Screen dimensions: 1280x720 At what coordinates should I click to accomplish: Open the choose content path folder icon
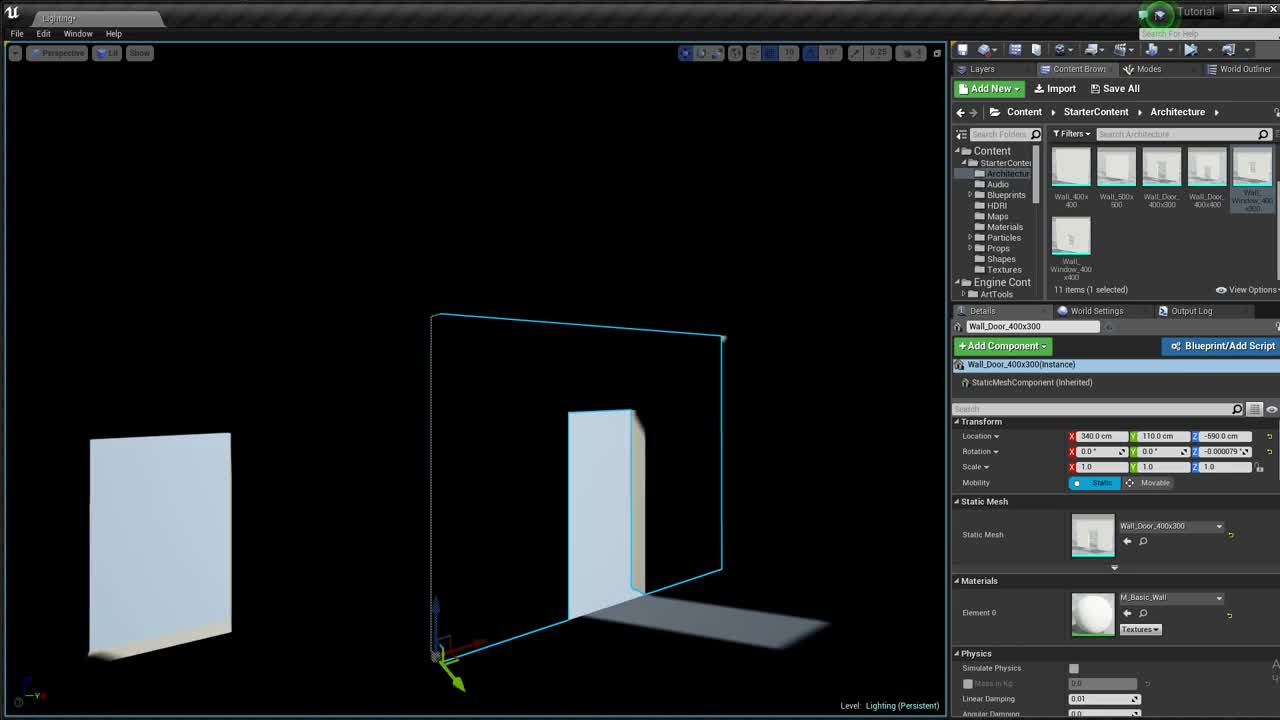[x=995, y=112]
